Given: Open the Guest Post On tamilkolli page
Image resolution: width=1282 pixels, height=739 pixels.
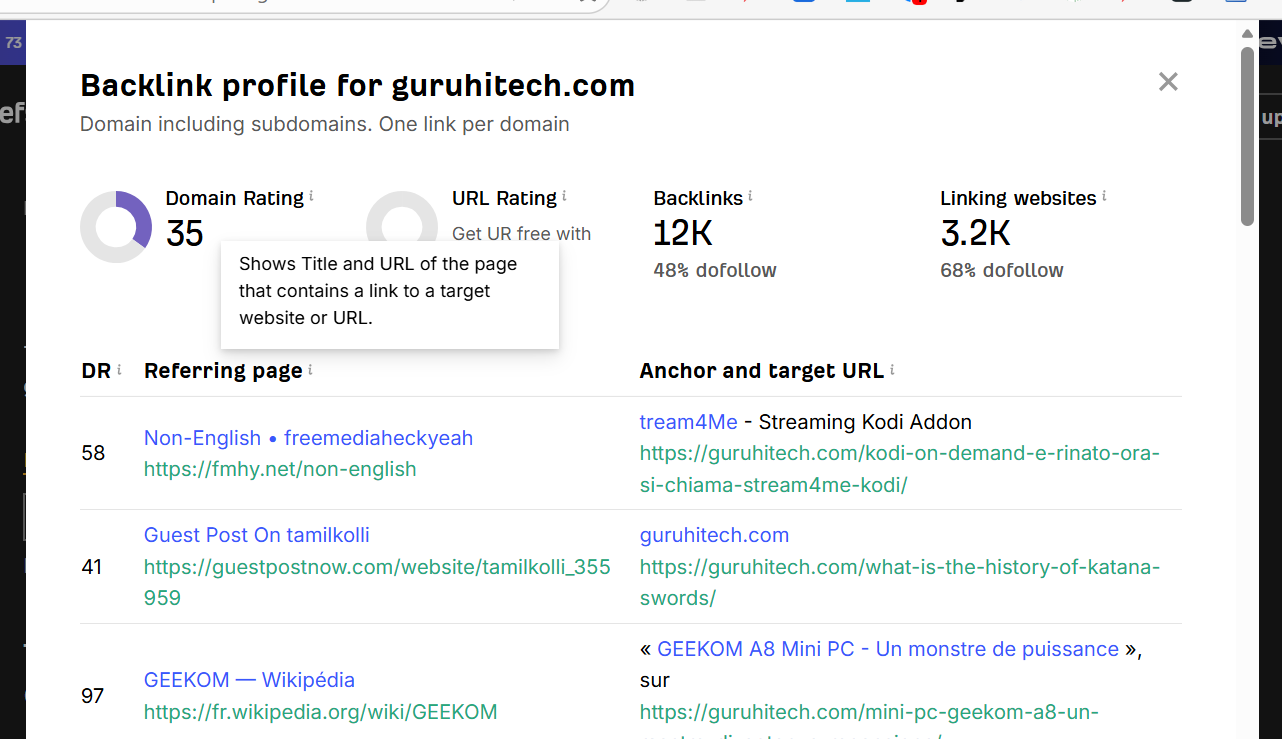Looking at the screenshot, I should click(256, 535).
